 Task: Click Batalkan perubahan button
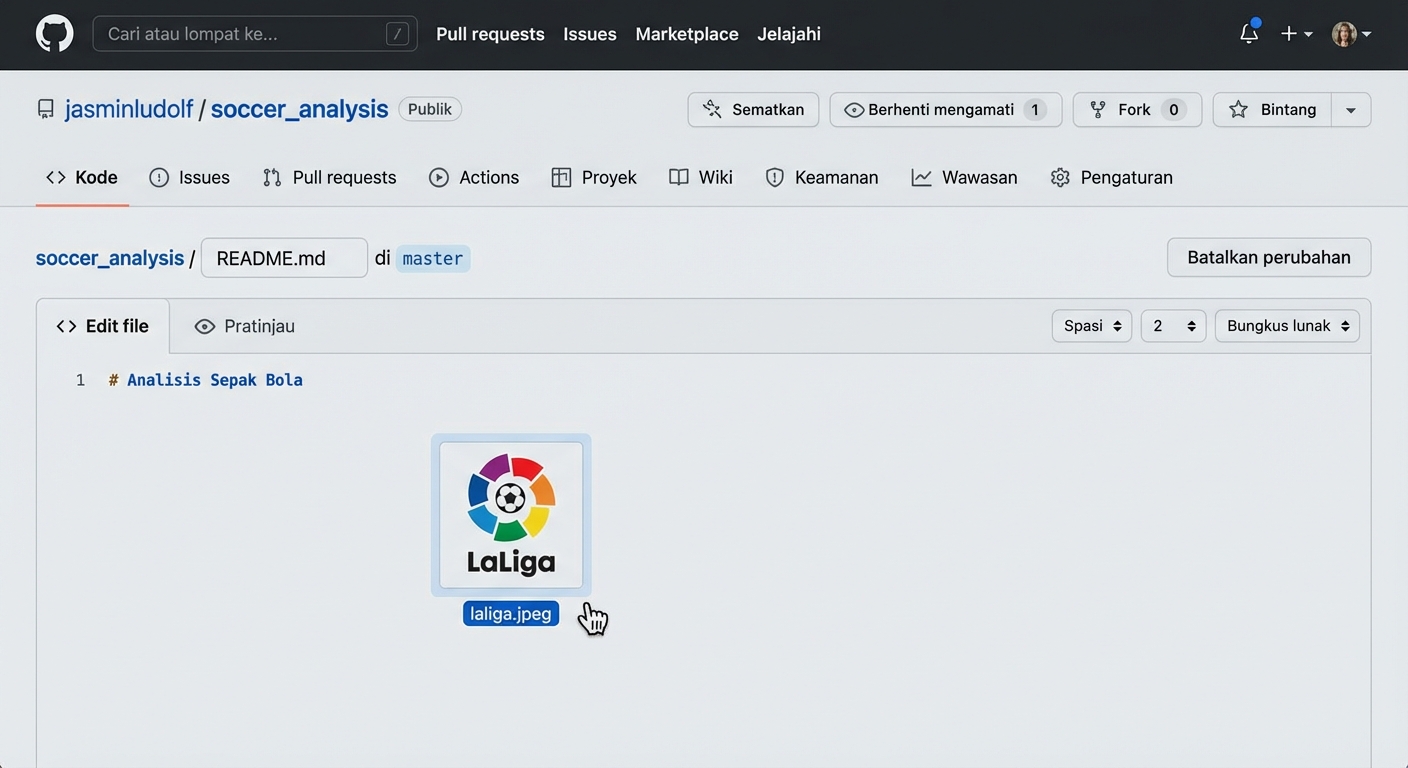tap(1269, 257)
